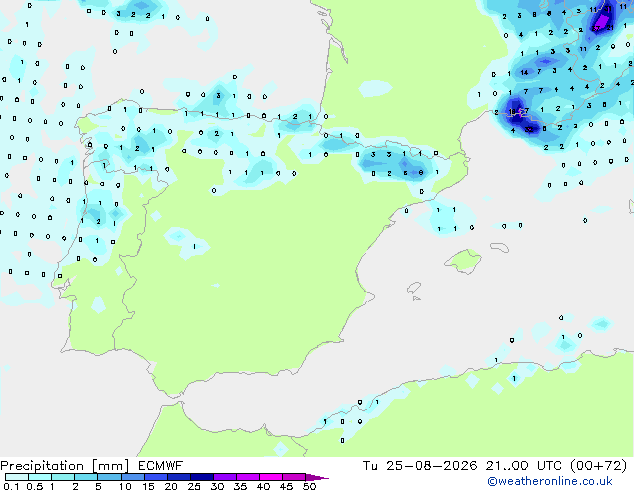
Task: Select the 40–45 mm magenta swatch
Action: 271,477
